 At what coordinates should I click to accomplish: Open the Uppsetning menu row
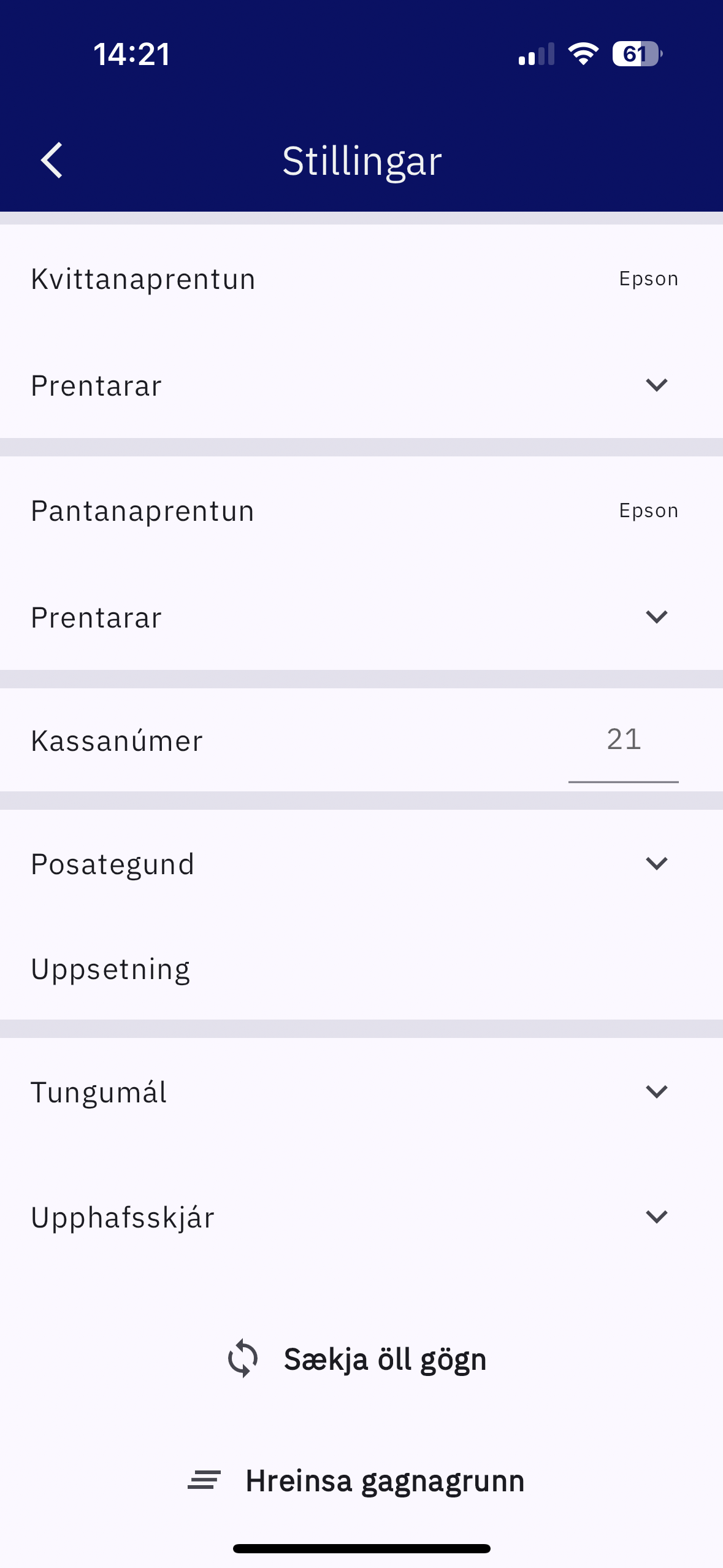[x=110, y=969]
